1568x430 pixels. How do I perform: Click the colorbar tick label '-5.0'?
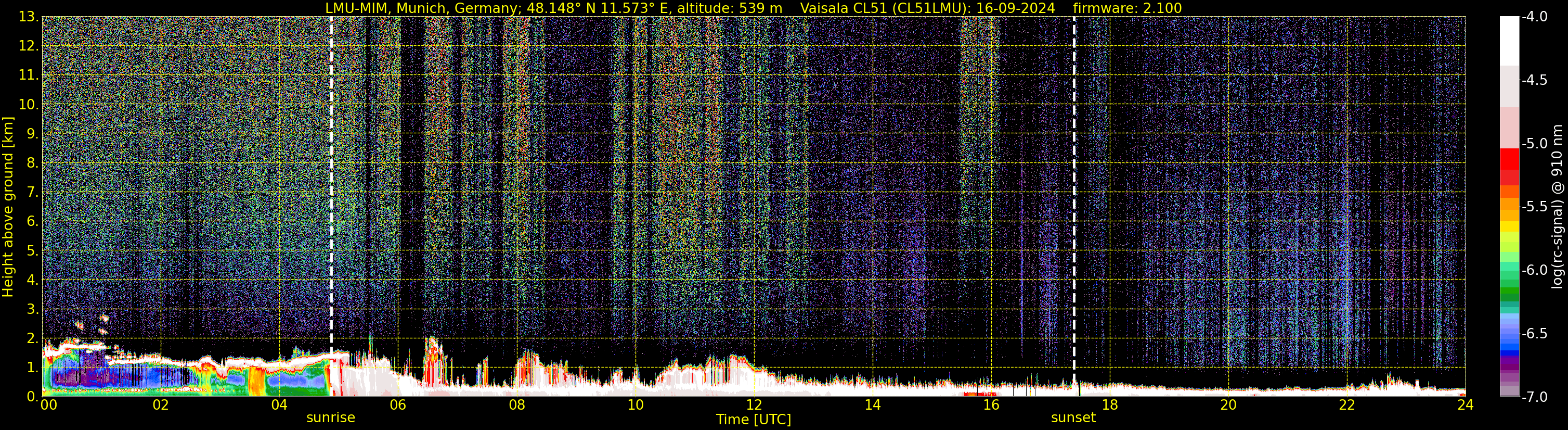[x=1535, y=144]
